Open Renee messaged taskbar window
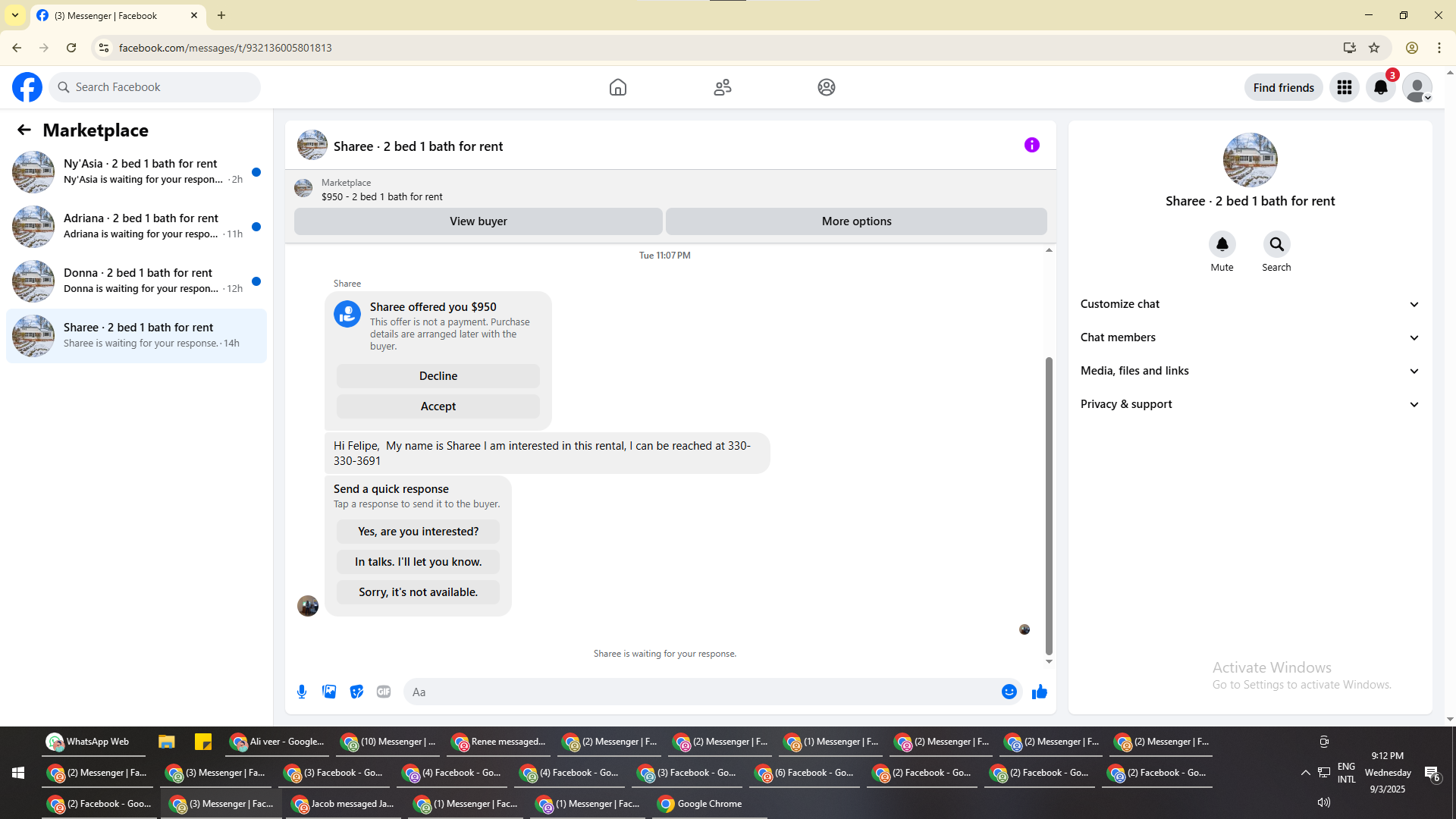Image resolution: width=1456 pixels, height=819 pixels. [499, 742]
